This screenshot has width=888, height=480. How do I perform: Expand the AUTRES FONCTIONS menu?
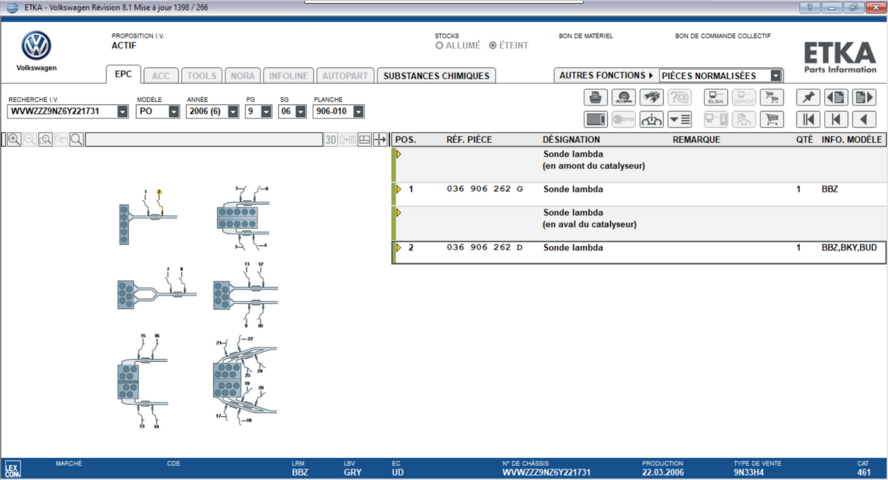point(606,75)
